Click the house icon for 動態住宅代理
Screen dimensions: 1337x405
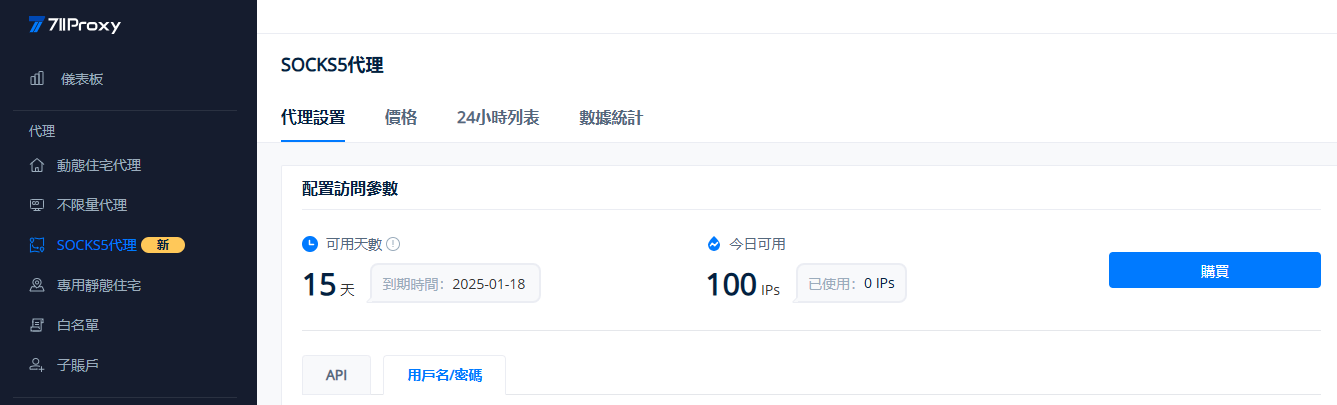pos(37,165)
